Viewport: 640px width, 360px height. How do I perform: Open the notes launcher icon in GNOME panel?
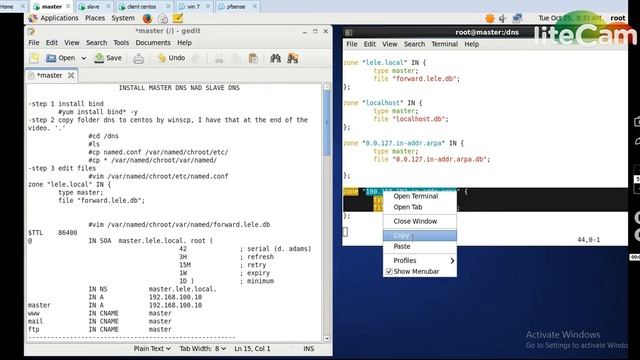(178, 18)
